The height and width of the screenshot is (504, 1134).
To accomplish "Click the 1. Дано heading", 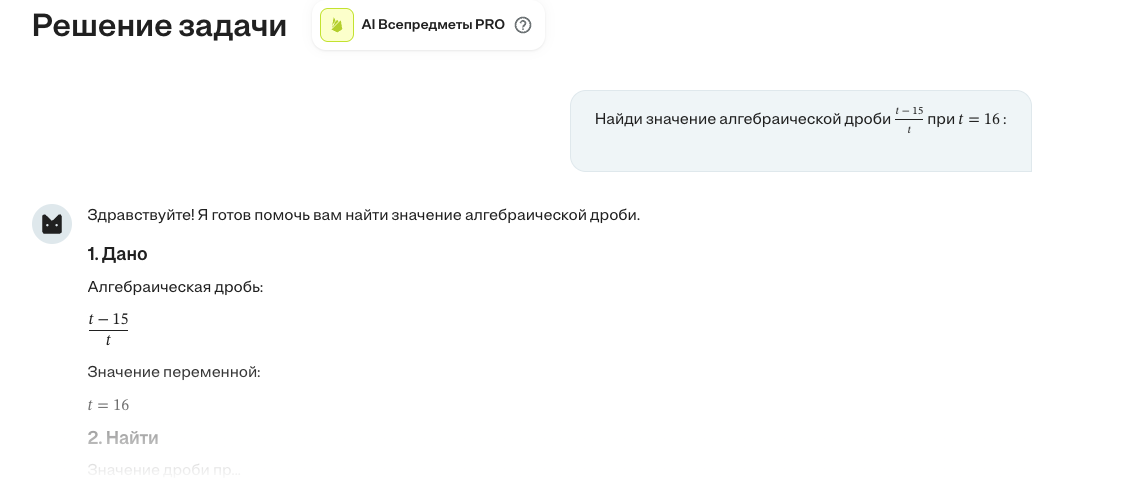I will click(117, 254).
